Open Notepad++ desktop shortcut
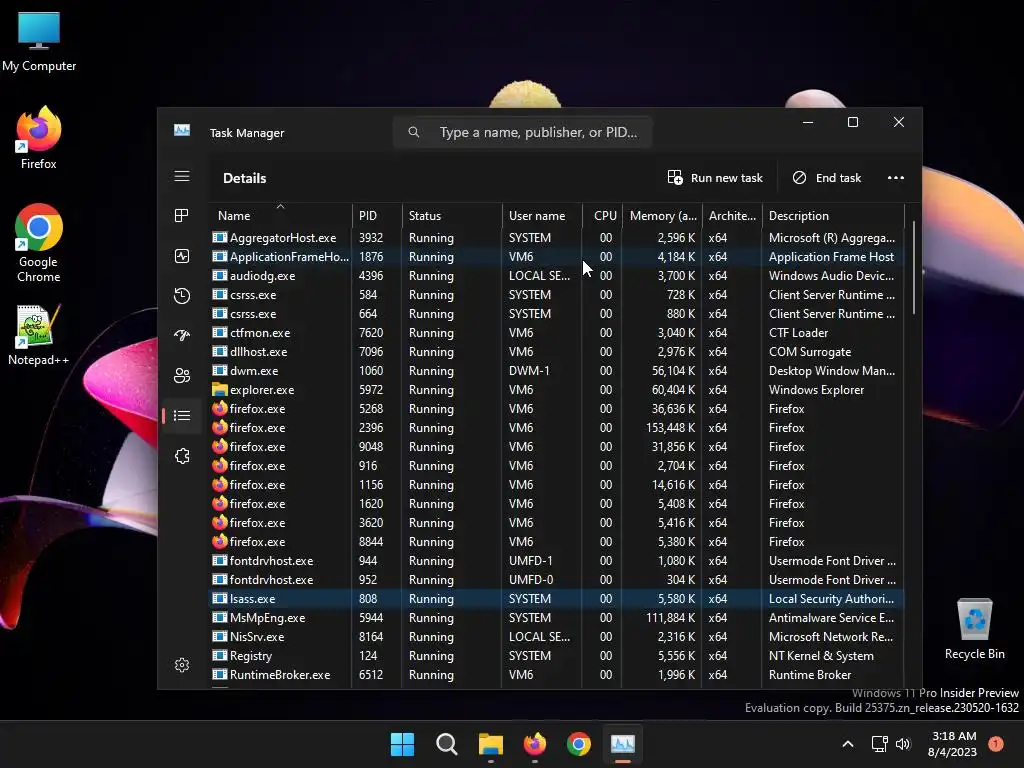The height and width of the screenshot is (768, 1024). click(39, 334)
